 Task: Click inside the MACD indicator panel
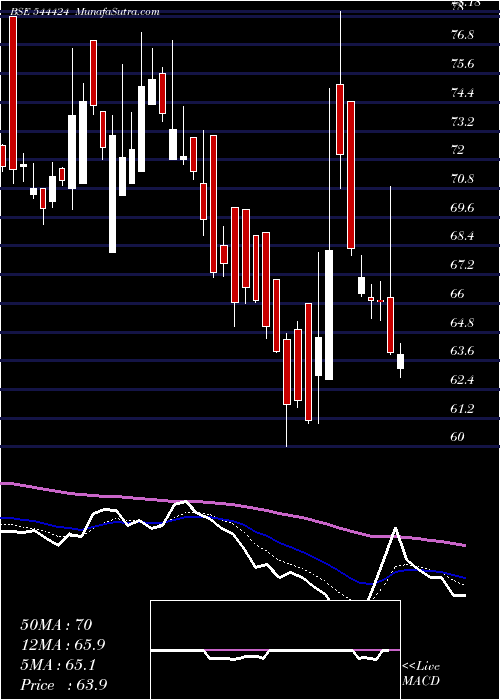tap(275, 650)
